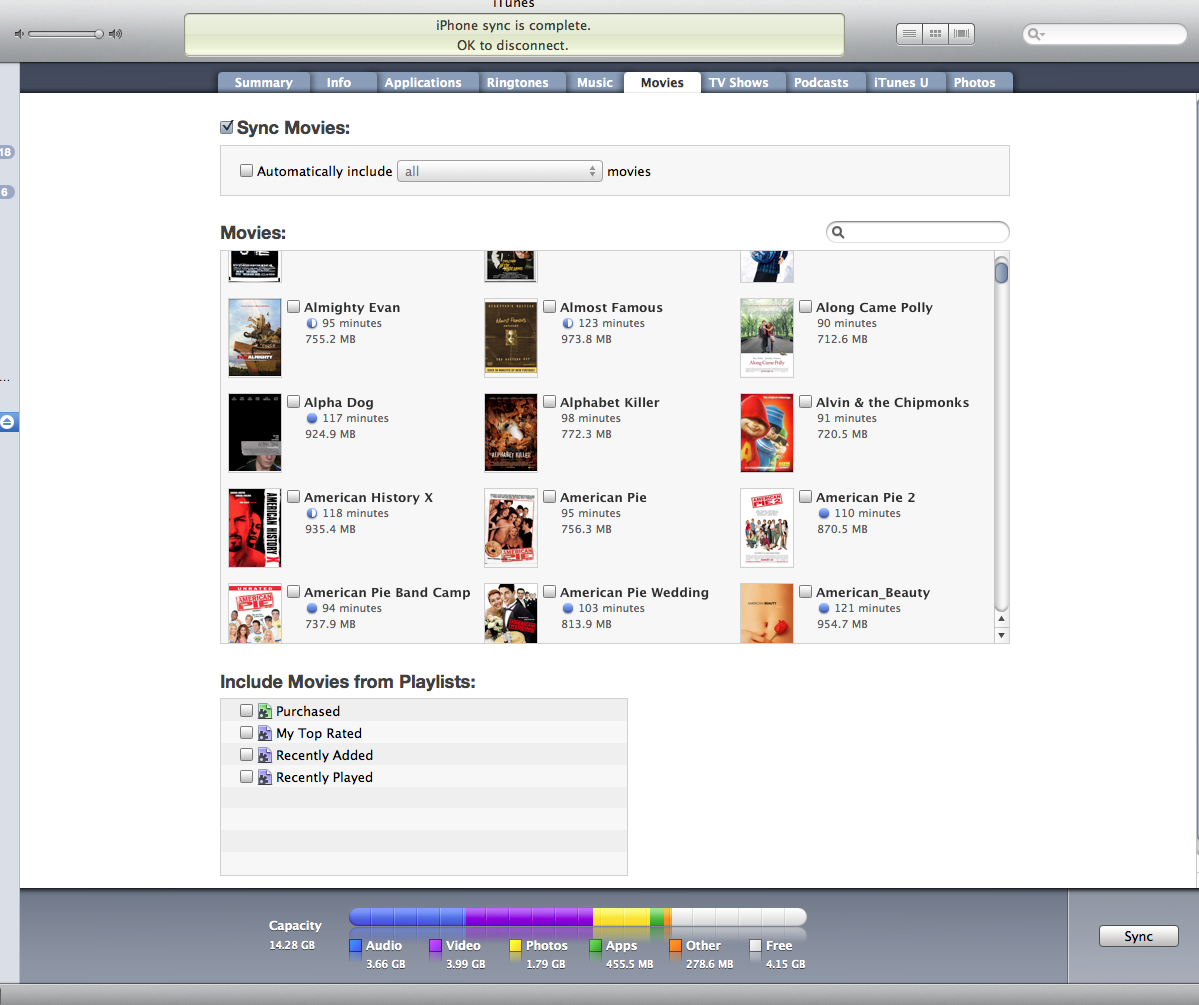
Task: Click the Recently Played playlist icon
Action: pyautogui.click(x=265, y=778)
